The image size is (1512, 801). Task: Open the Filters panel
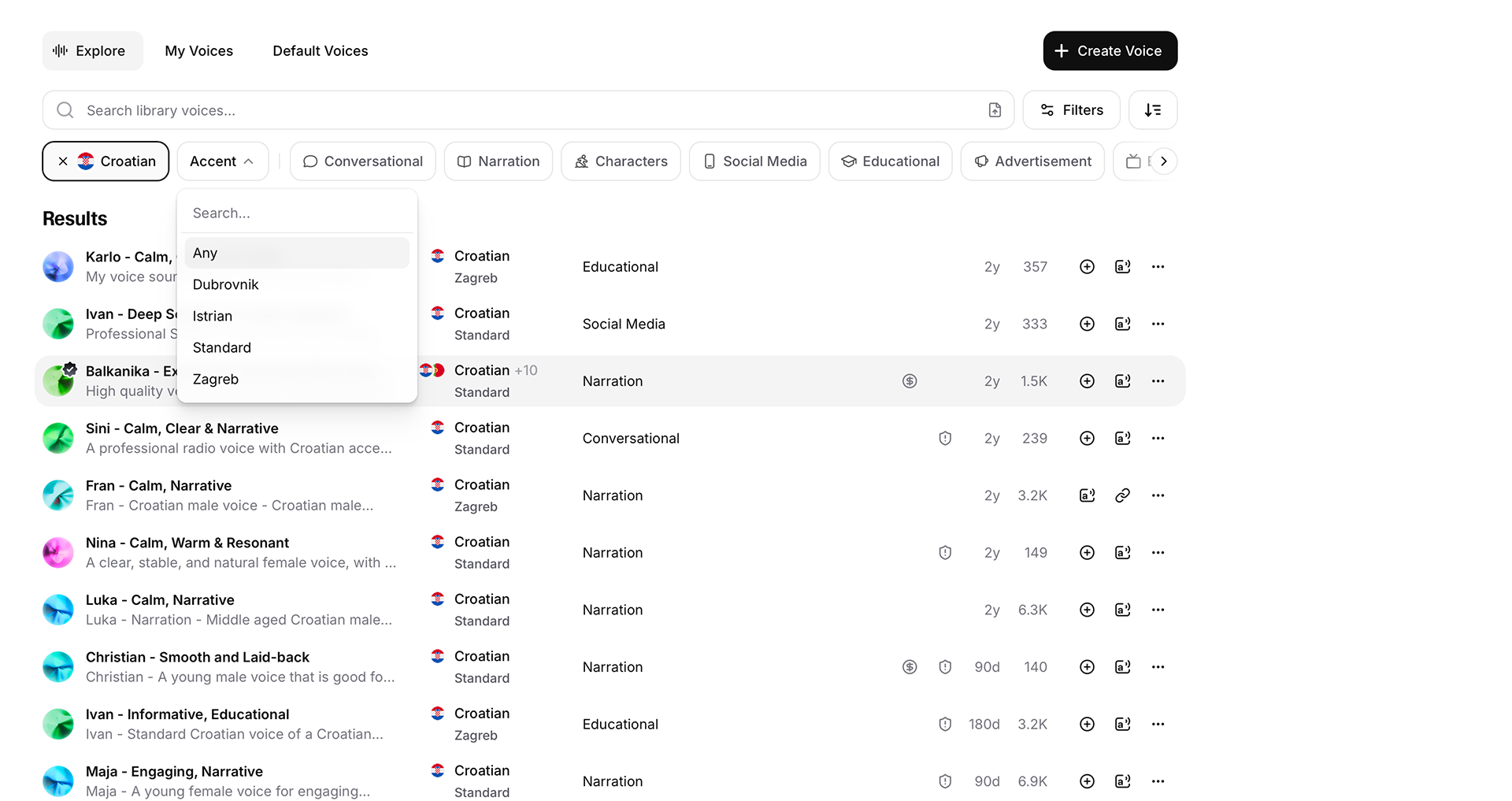click(x=1071, y=110)
